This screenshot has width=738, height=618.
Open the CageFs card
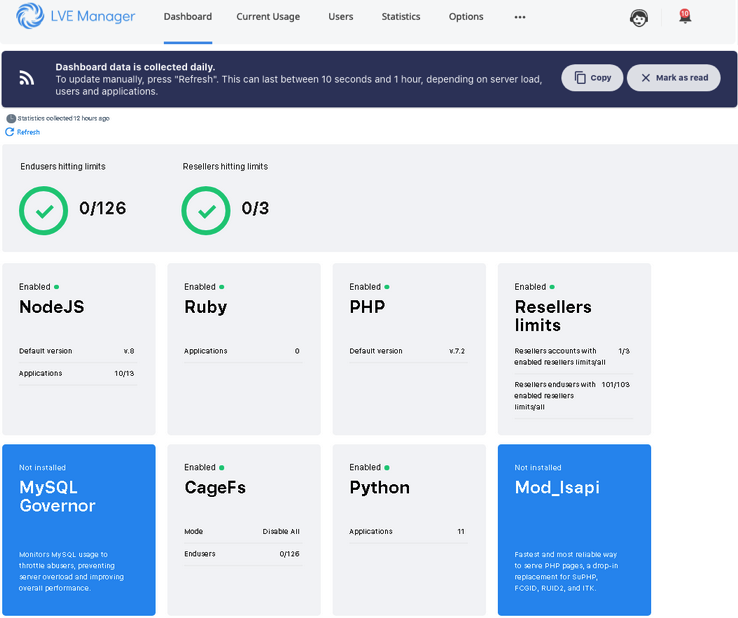[x=244, y=529]
